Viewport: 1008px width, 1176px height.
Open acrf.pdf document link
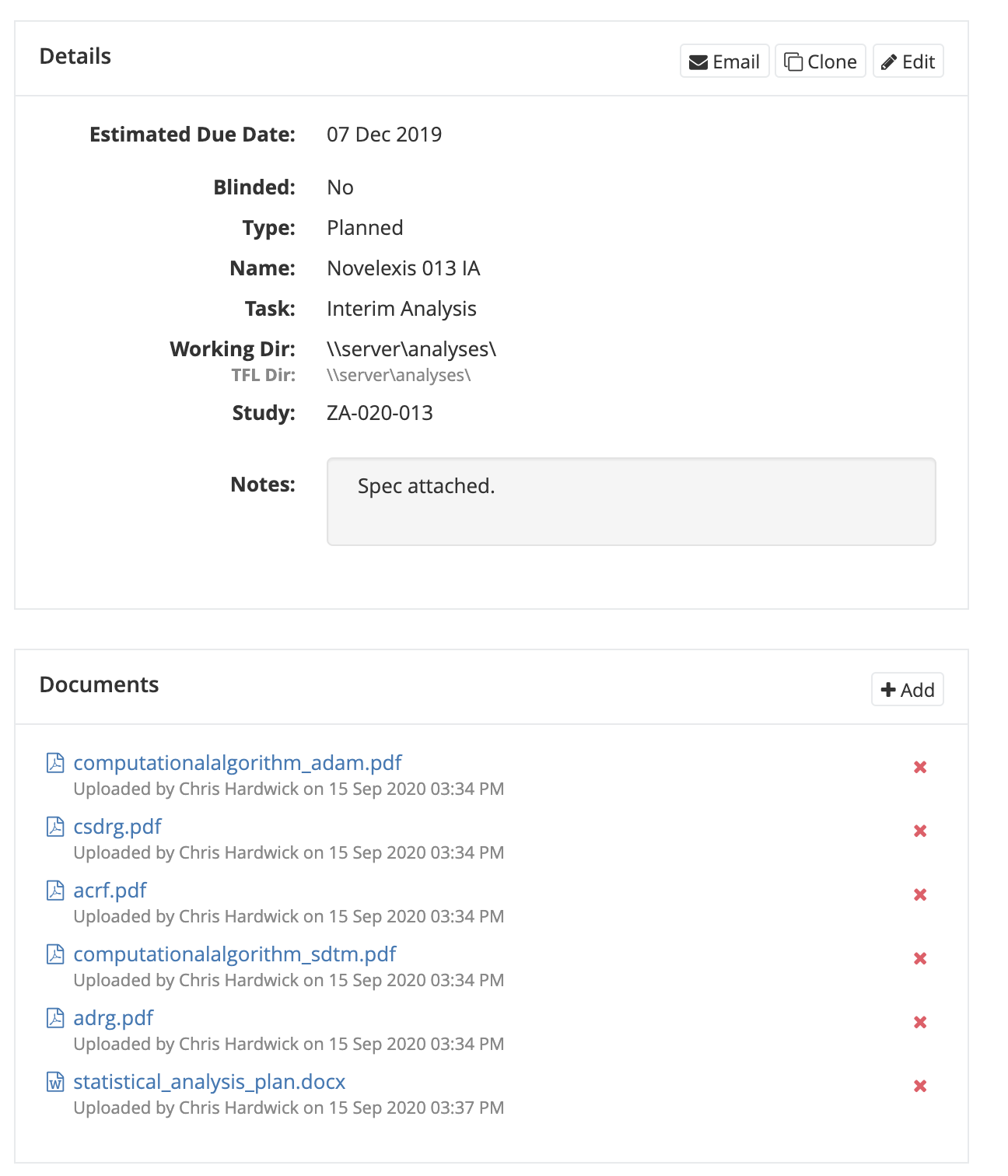click(x=110, y=891)
